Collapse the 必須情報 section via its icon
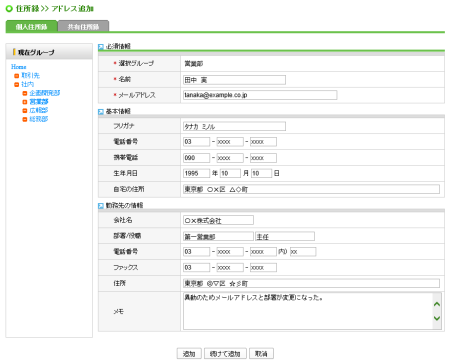This screenshot has height=363, width=450. (101, 47)
